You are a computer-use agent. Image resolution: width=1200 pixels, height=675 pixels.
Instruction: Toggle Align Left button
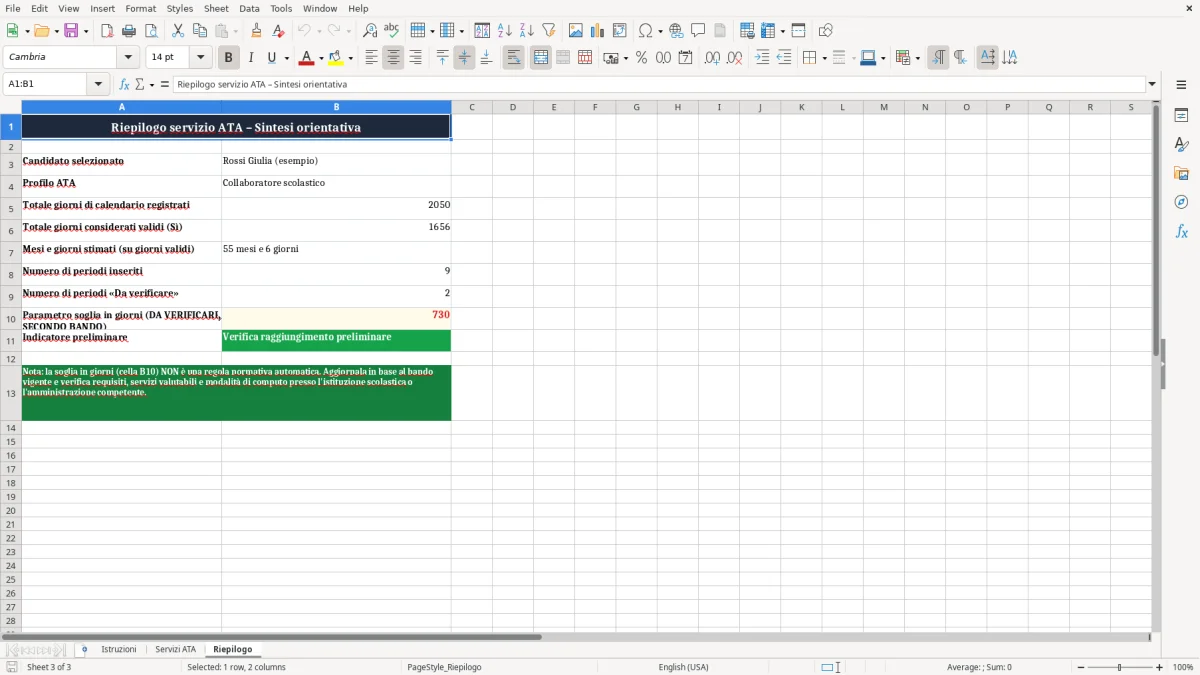(x=372, y=58)
